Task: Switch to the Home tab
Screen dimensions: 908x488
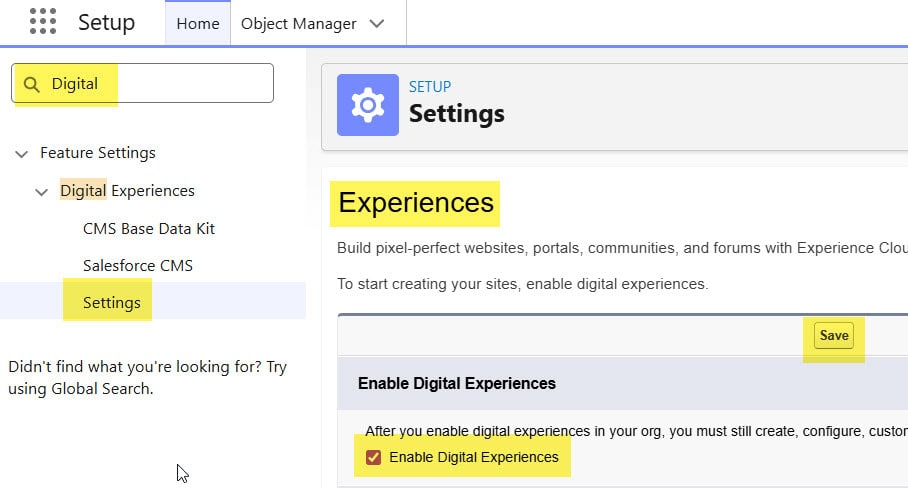Action: (197, 24)
